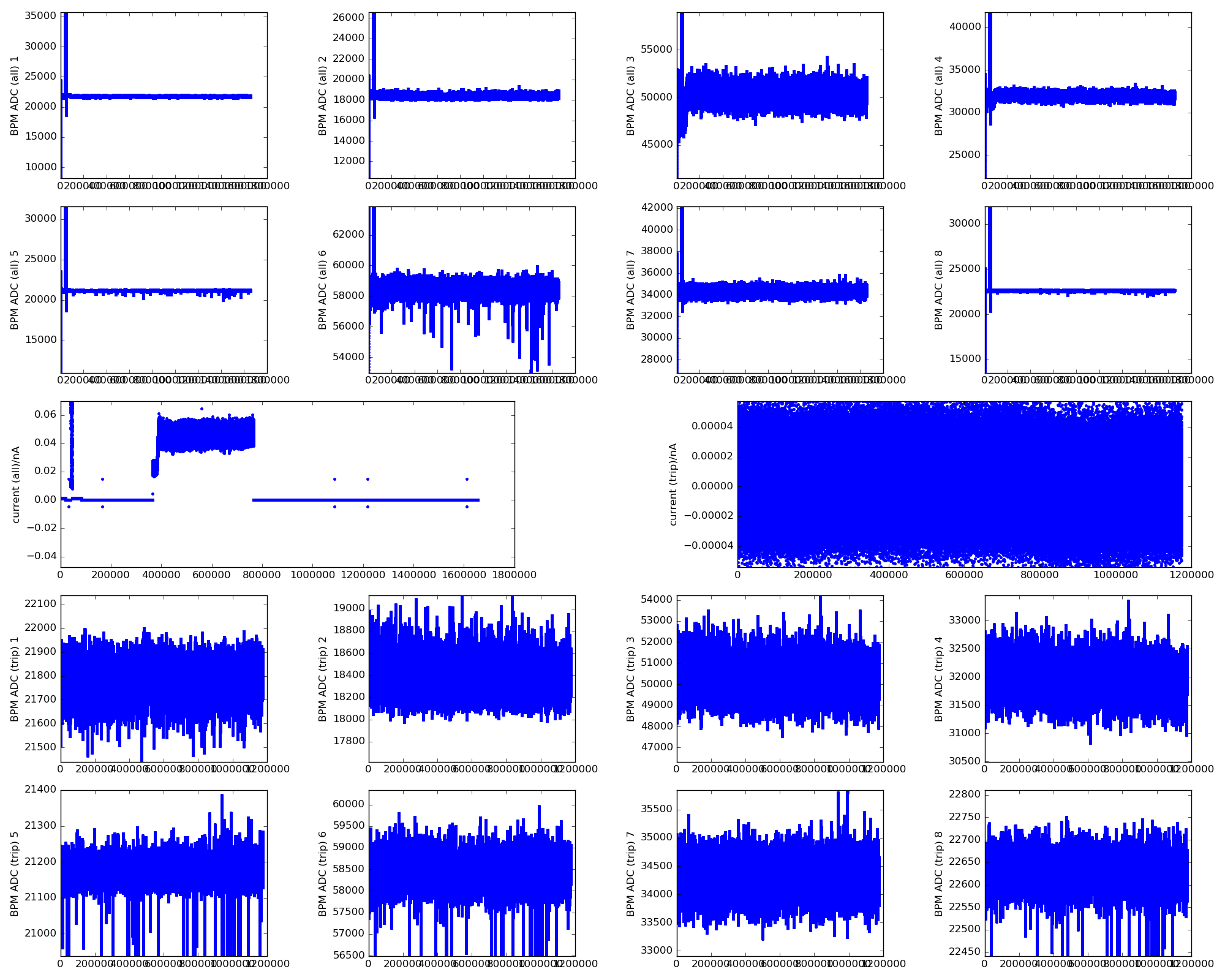1225x980 pixels.
Task: Click inside the BPM ADC (all) 6 plot area
Action: (472, 290)
